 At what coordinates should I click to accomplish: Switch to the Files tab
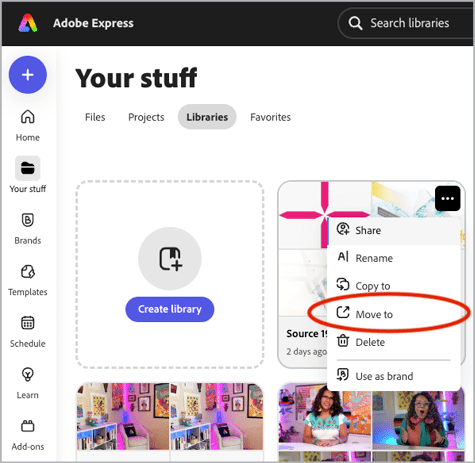[95, 117]
